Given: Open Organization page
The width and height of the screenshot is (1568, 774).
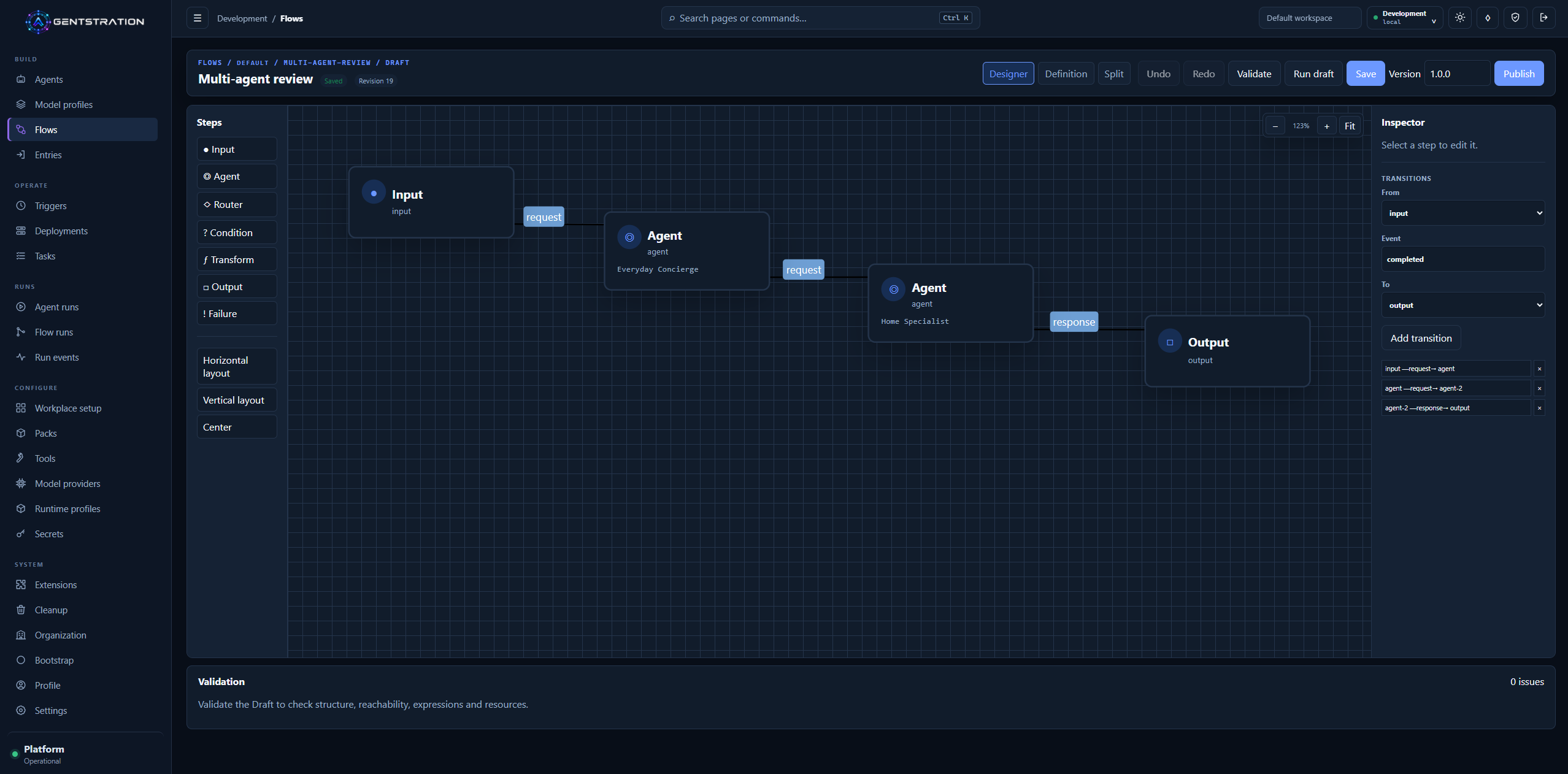Looking at the screenshot, I should click(x=82, y=635).
